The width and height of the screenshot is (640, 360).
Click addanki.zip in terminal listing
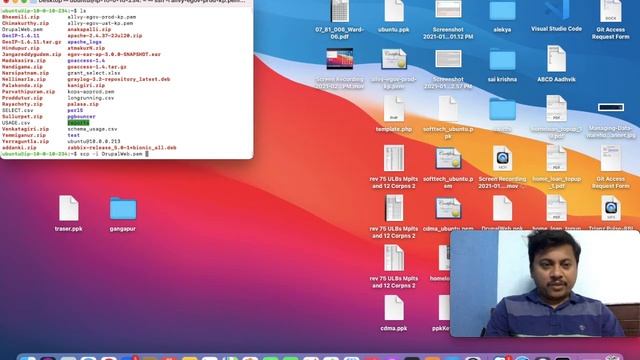[x=19, y=147]
